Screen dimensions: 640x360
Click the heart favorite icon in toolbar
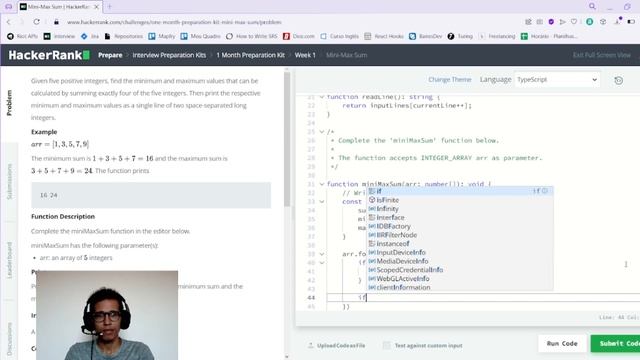click(x=574, y=22)
